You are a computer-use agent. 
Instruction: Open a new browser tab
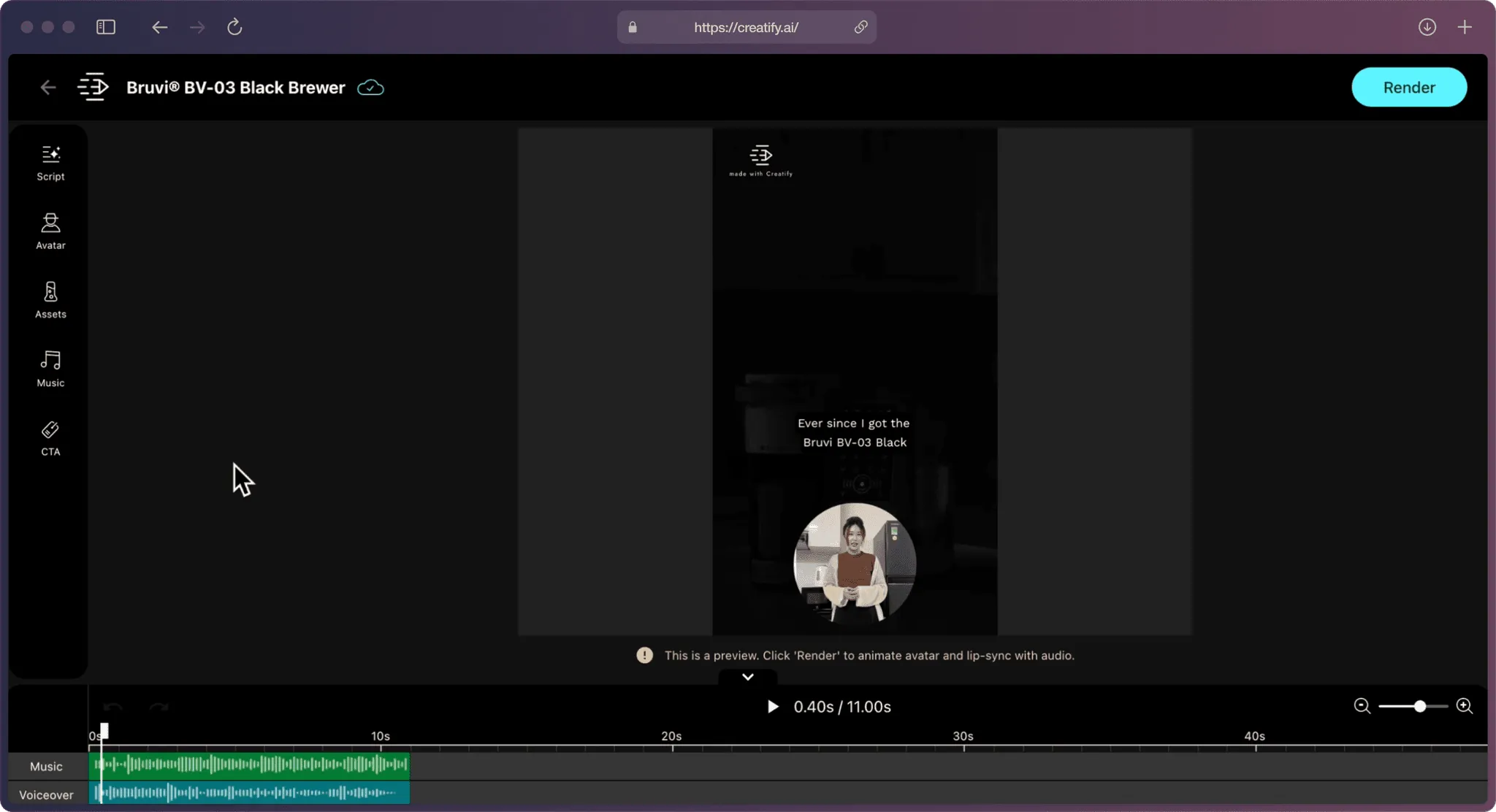1465,27
